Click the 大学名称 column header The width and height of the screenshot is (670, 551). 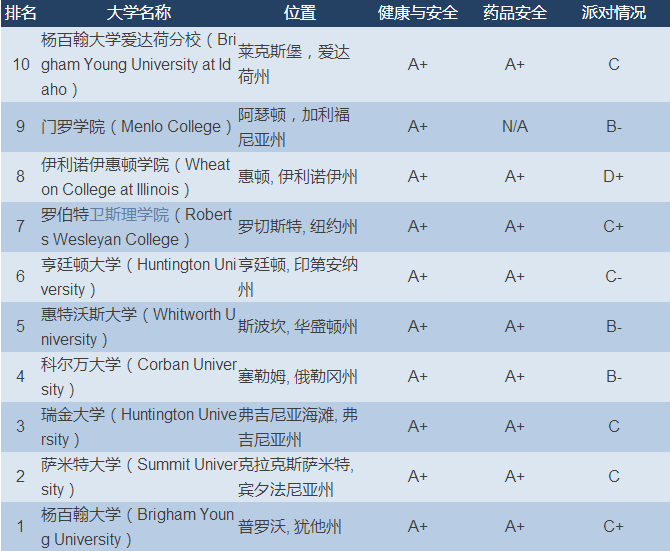(138, 13)
